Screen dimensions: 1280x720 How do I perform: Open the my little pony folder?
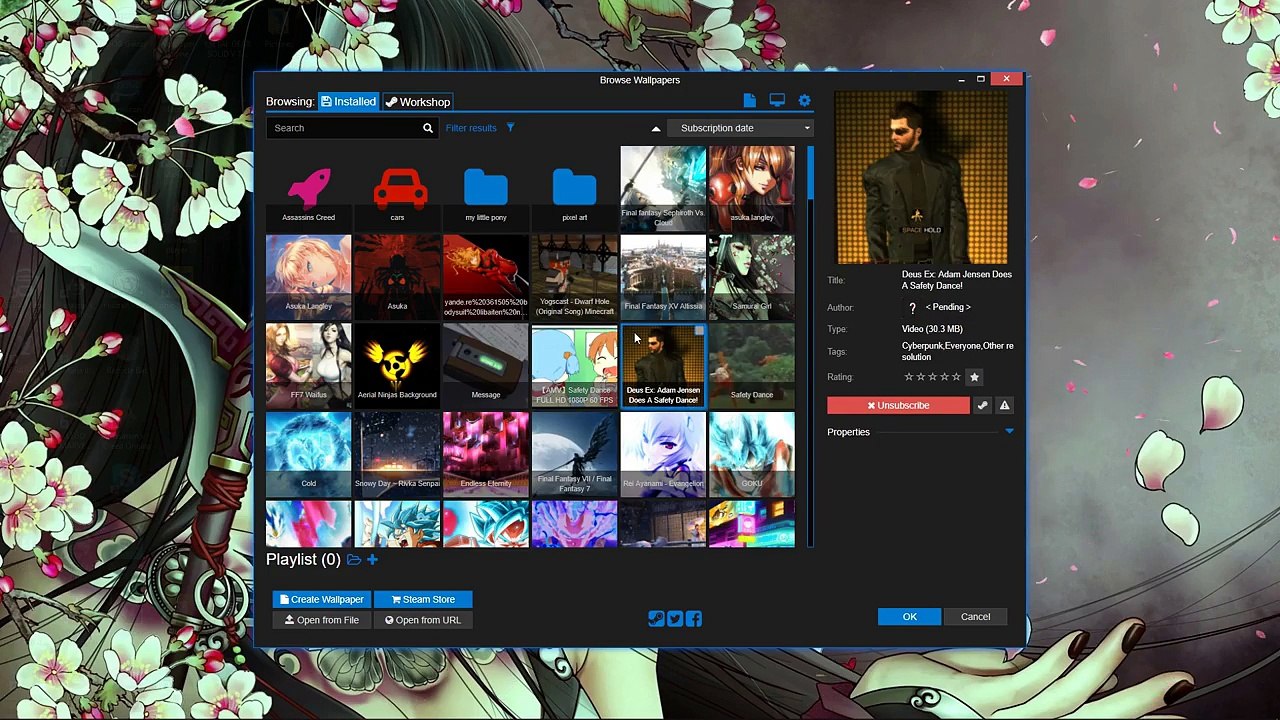486,190
